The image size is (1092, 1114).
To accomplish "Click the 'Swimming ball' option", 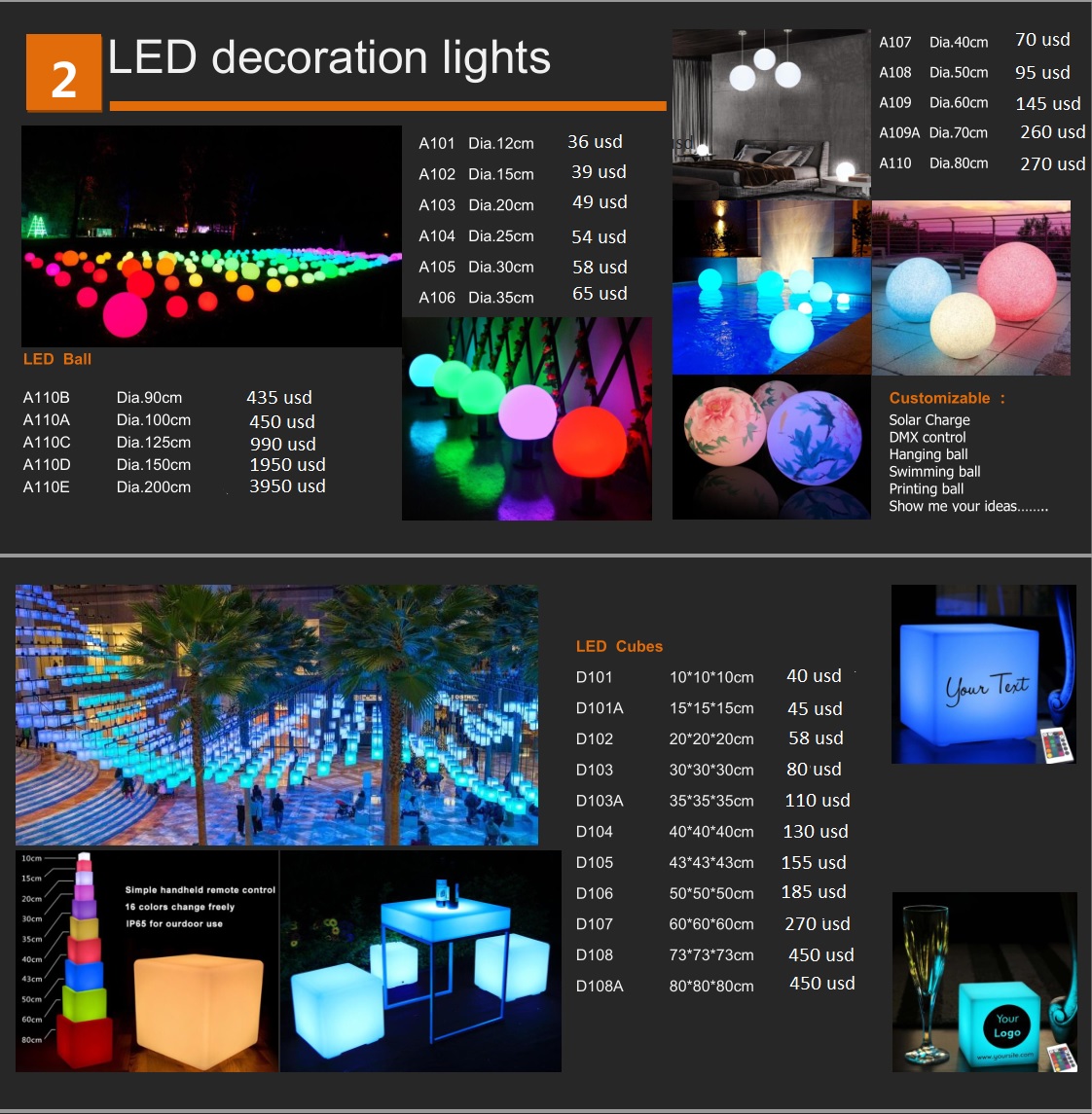I will click(934, 472).
